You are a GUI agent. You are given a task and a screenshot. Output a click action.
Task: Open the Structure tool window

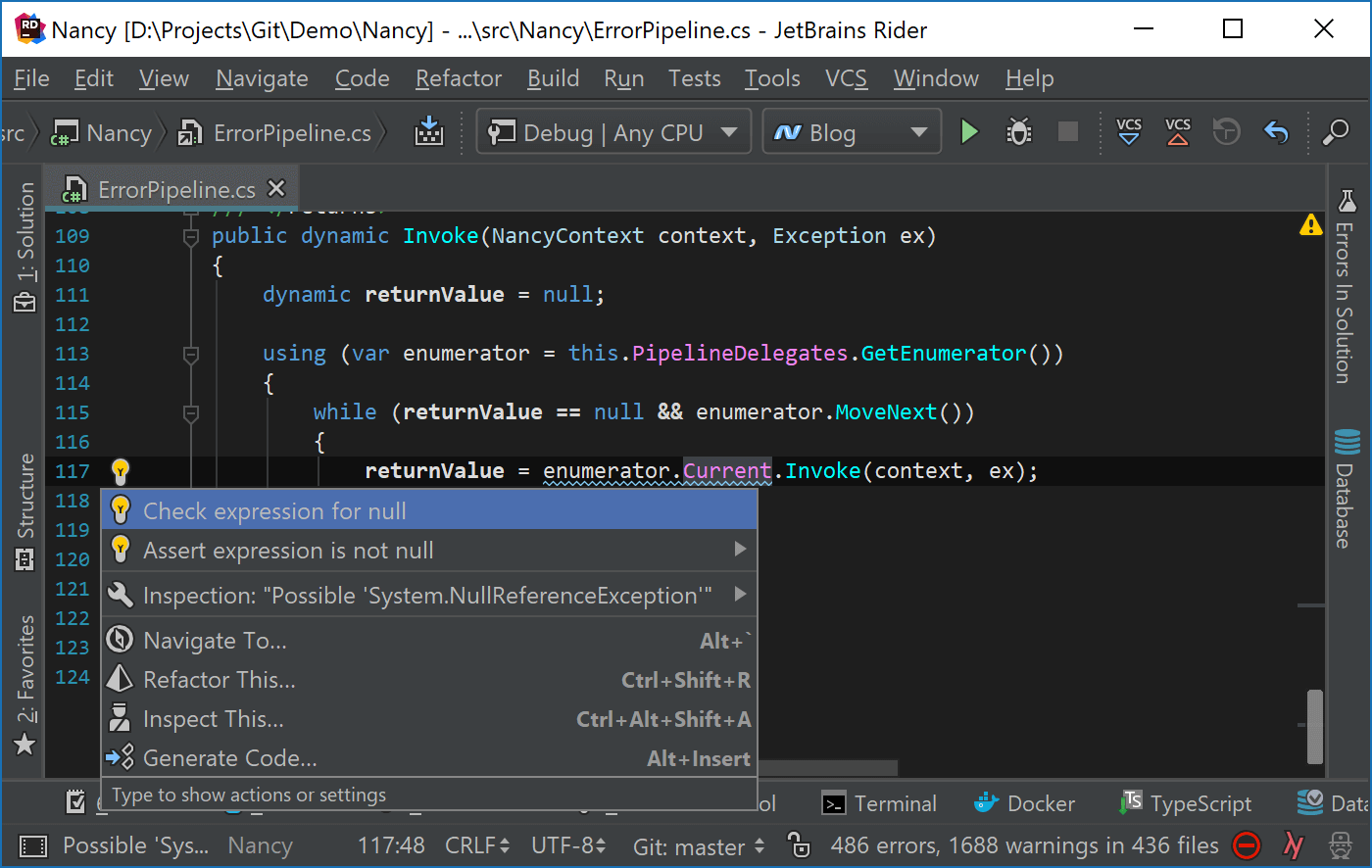click(25, 511)
